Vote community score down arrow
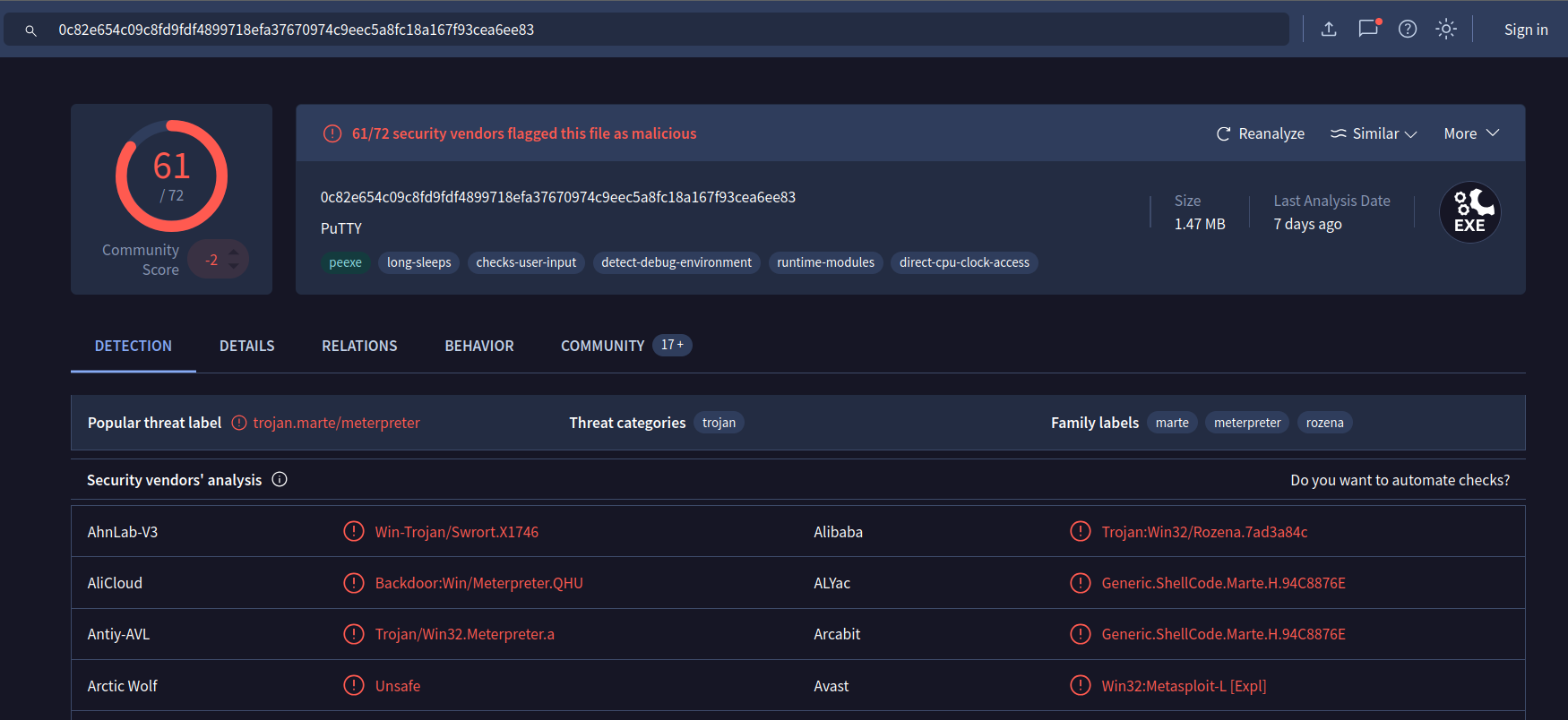 click(234, 266)
